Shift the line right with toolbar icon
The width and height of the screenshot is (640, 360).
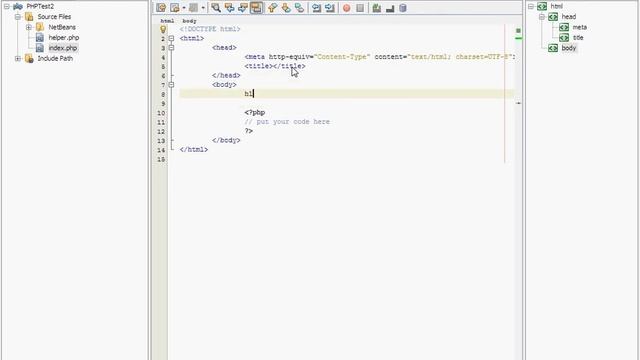pyautogui.click(x=330, y=8)
